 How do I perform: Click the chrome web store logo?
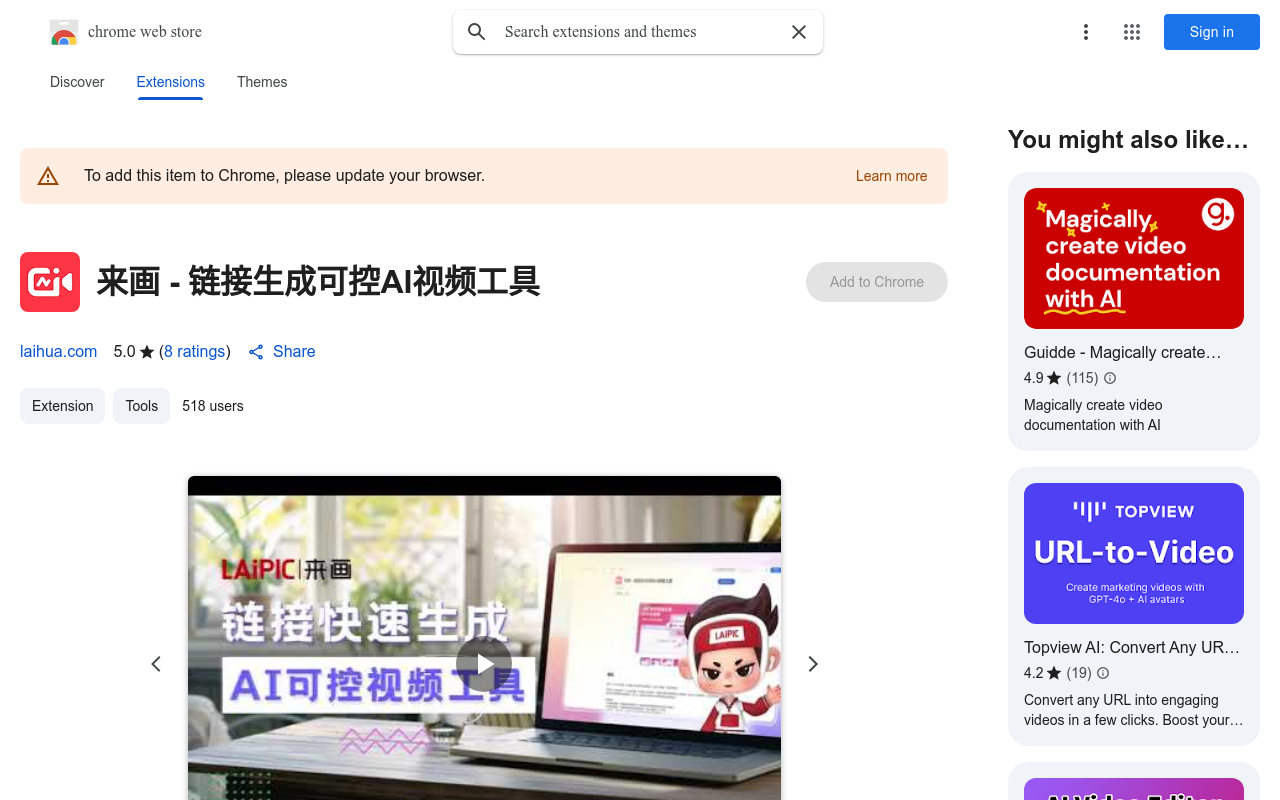coord(64,32)
